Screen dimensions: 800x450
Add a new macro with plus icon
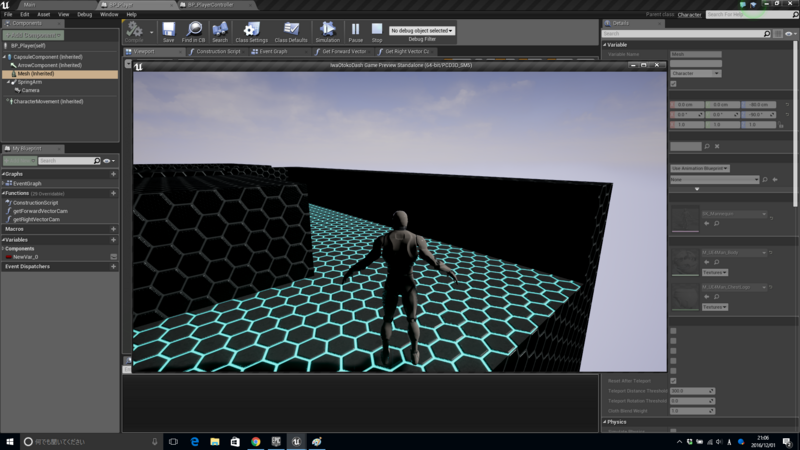(113, 229)
